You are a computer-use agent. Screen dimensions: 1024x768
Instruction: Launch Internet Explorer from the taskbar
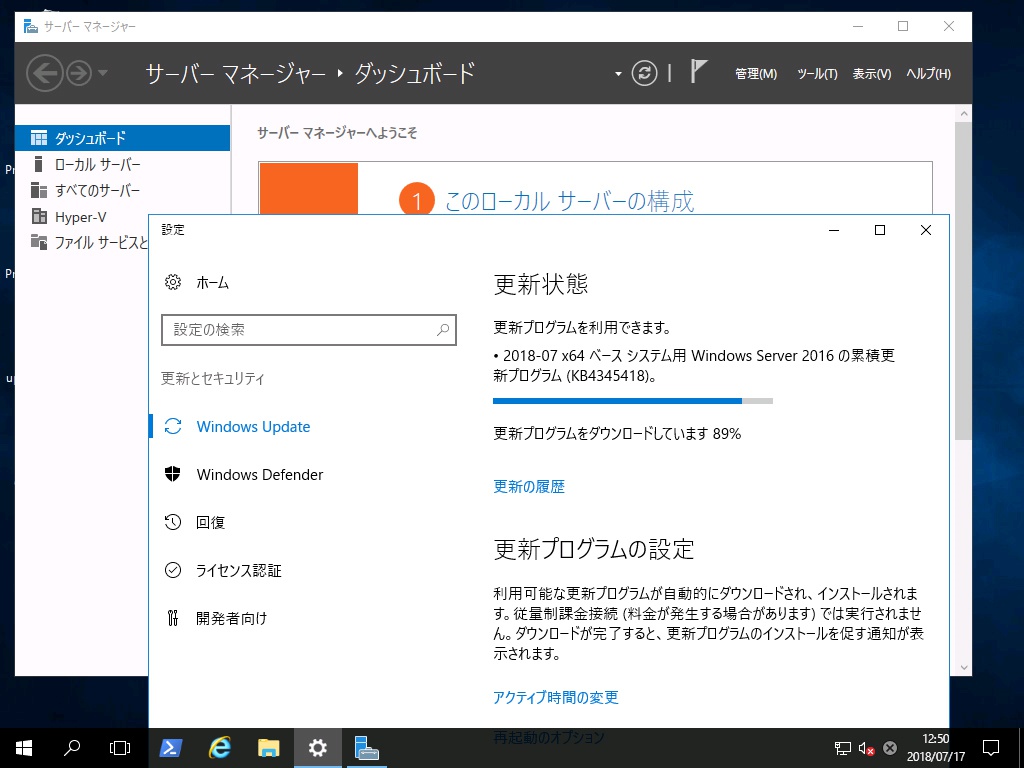point(219,748)
